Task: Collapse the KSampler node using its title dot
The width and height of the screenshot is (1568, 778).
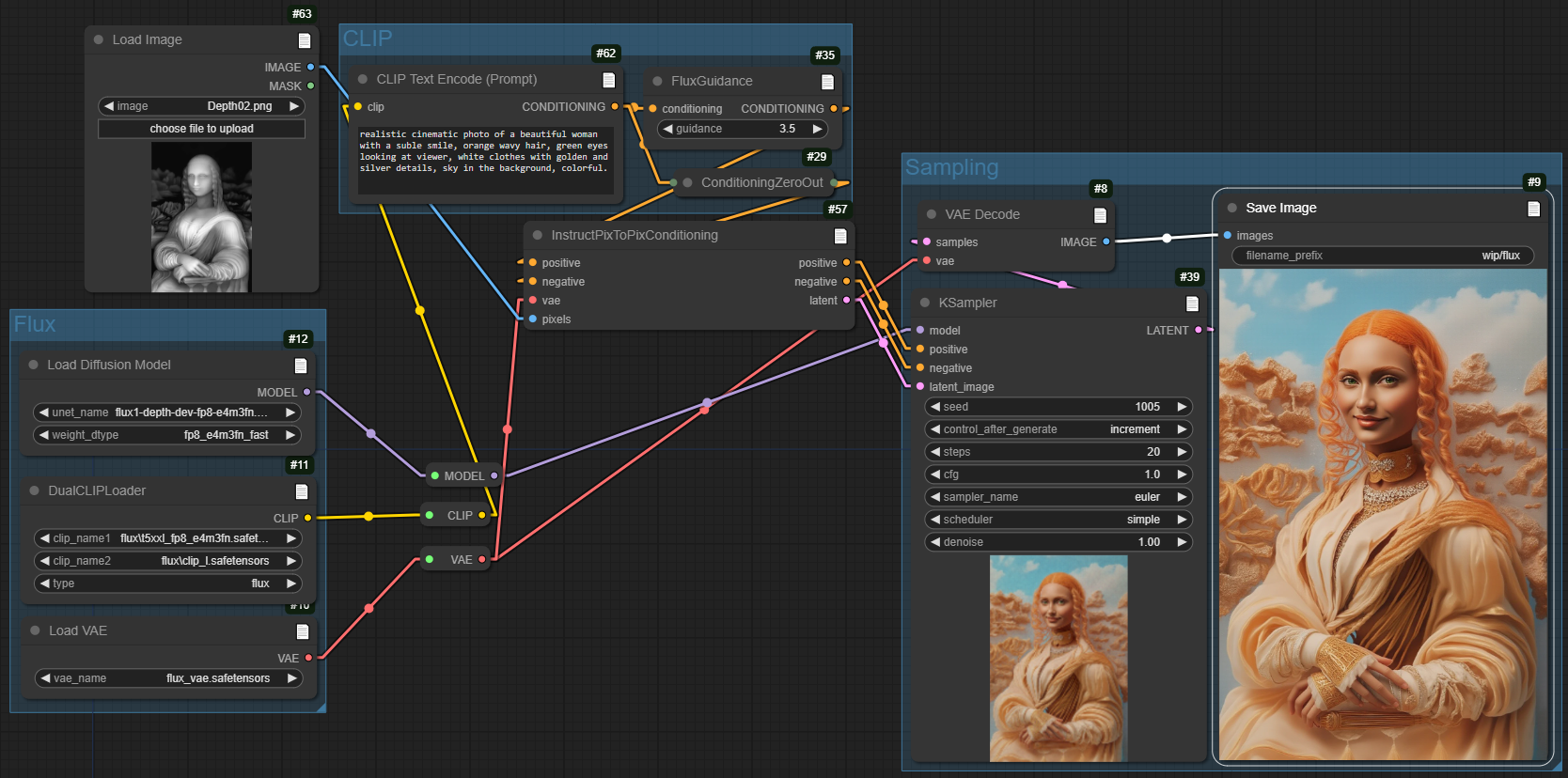Action: click(x=925, y=303)
